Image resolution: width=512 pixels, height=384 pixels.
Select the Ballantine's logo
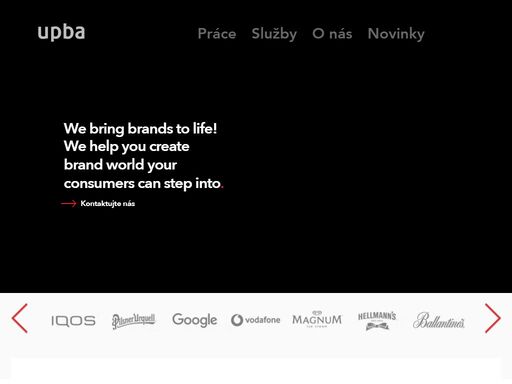439,321
